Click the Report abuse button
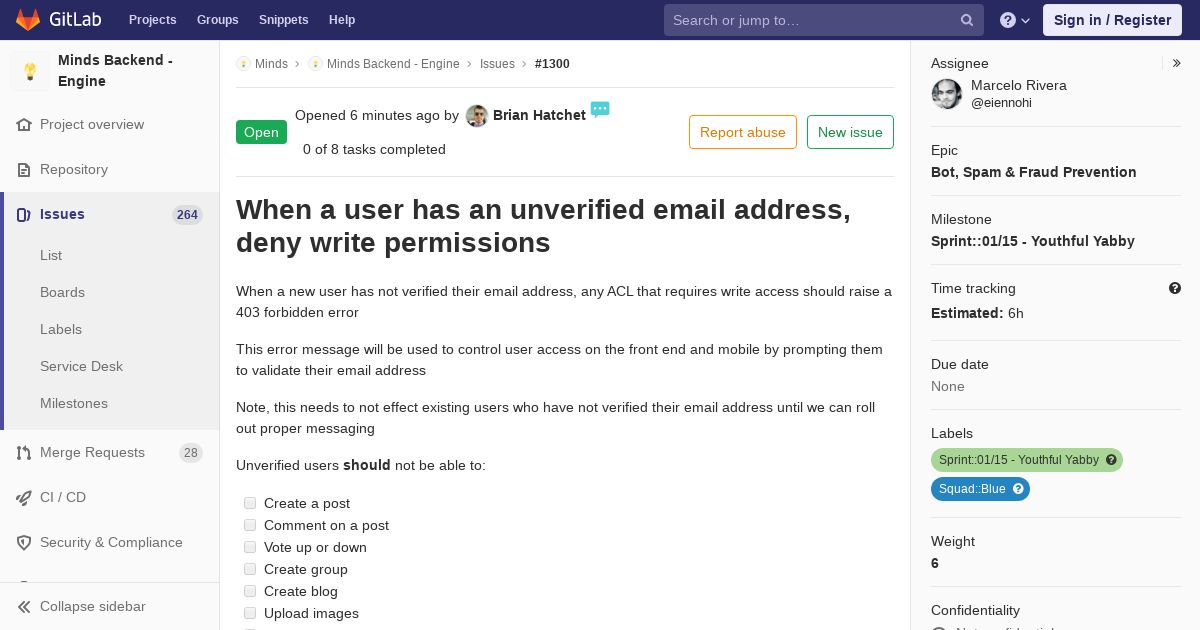The height and width of the screenshot is (630, 1200). tap(743, 132)
